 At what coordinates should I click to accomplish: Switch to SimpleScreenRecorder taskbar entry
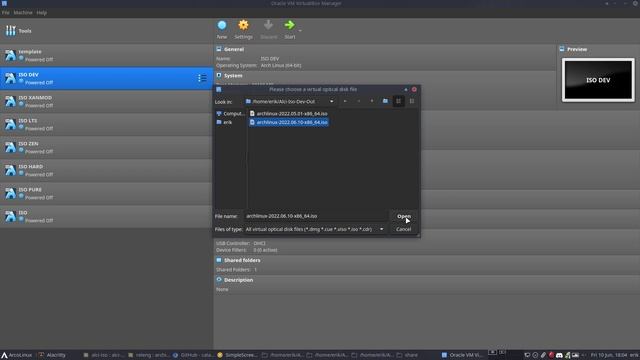[x=237, y=355]
